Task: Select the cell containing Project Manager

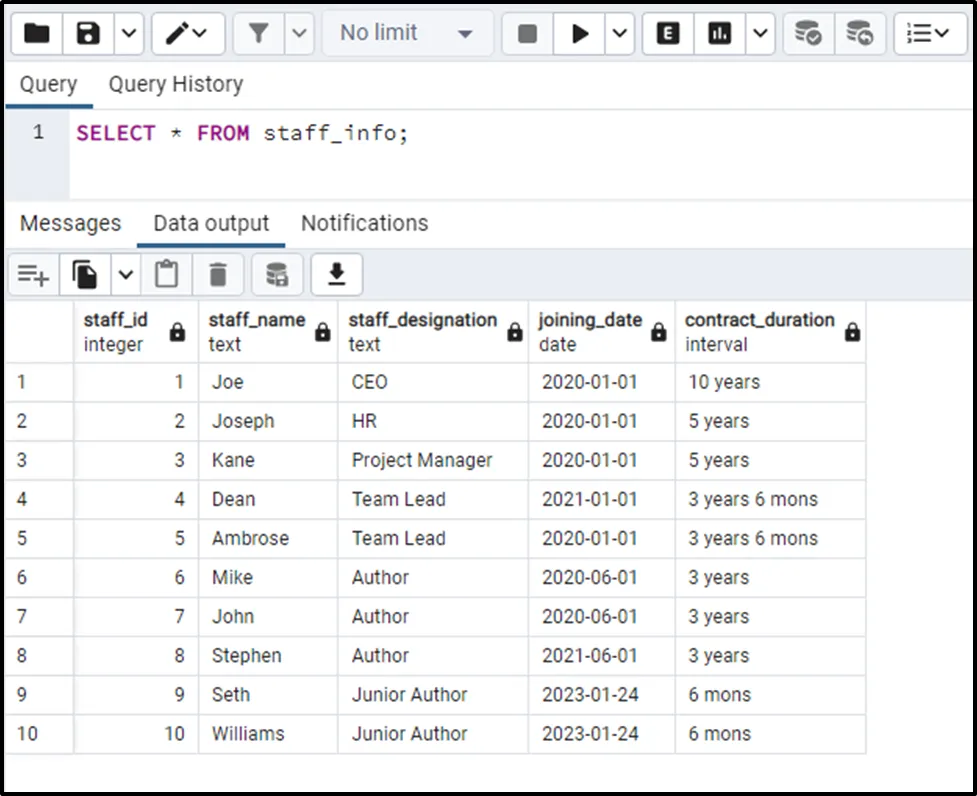Action: coord(422,460)
